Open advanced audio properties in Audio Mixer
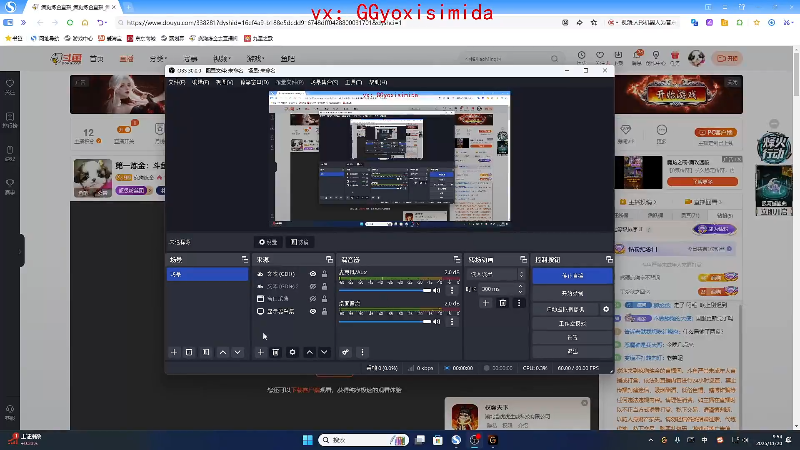 pos(345,352)
